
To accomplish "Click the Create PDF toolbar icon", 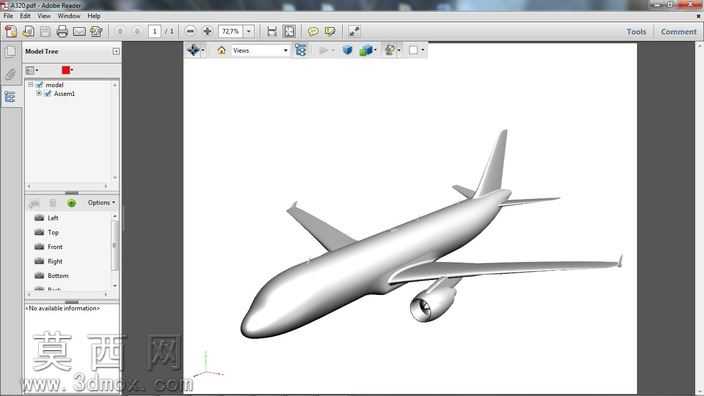I will (x=11, y=31).
